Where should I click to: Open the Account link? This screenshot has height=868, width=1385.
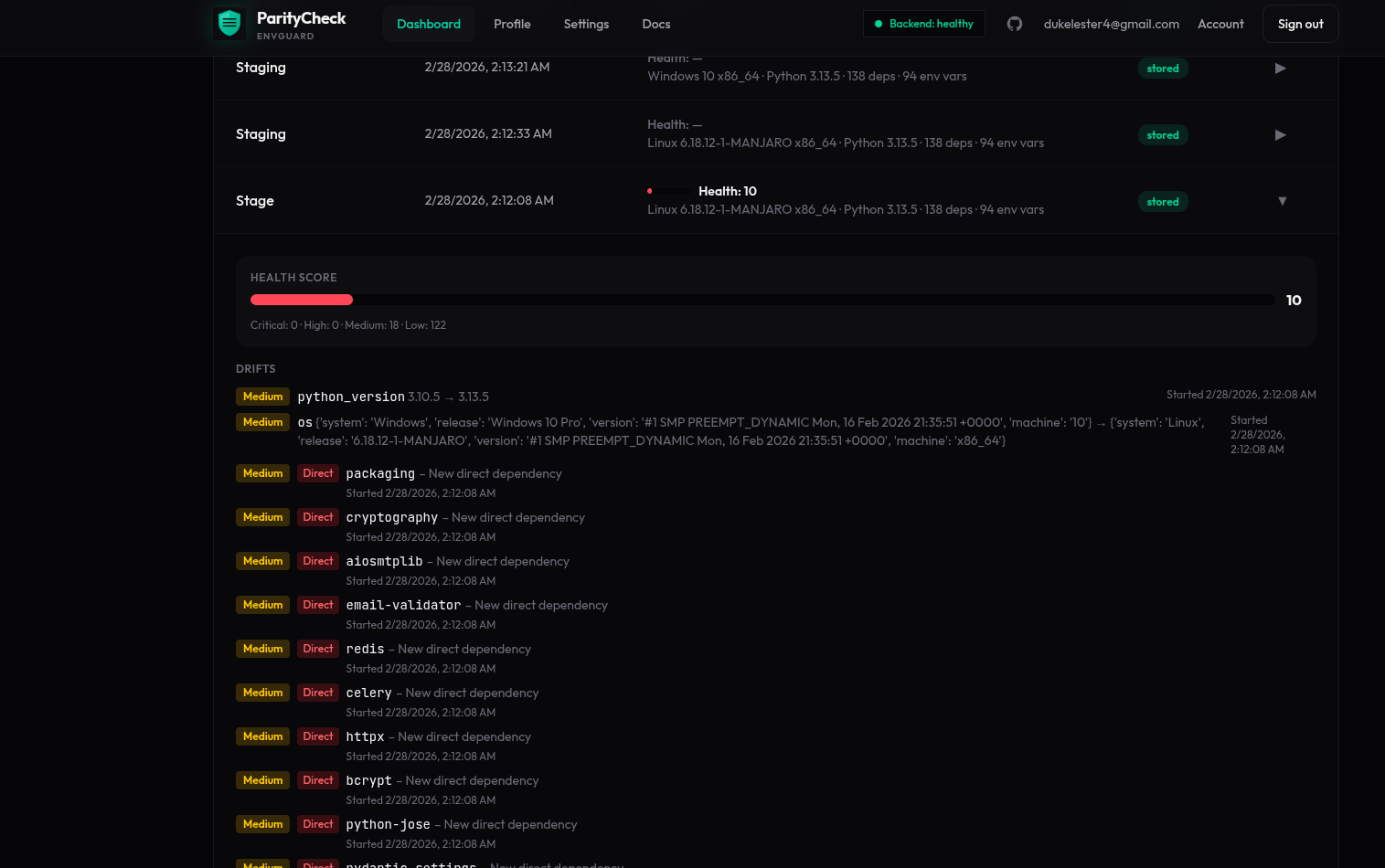[1220, 24]
